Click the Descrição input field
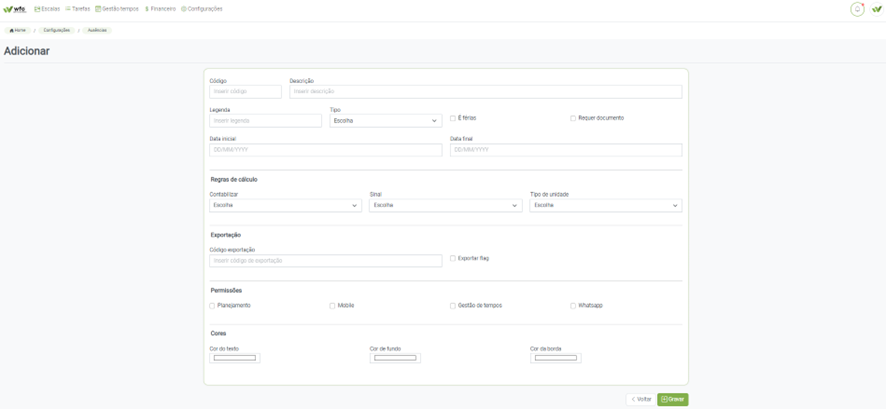 485,92
